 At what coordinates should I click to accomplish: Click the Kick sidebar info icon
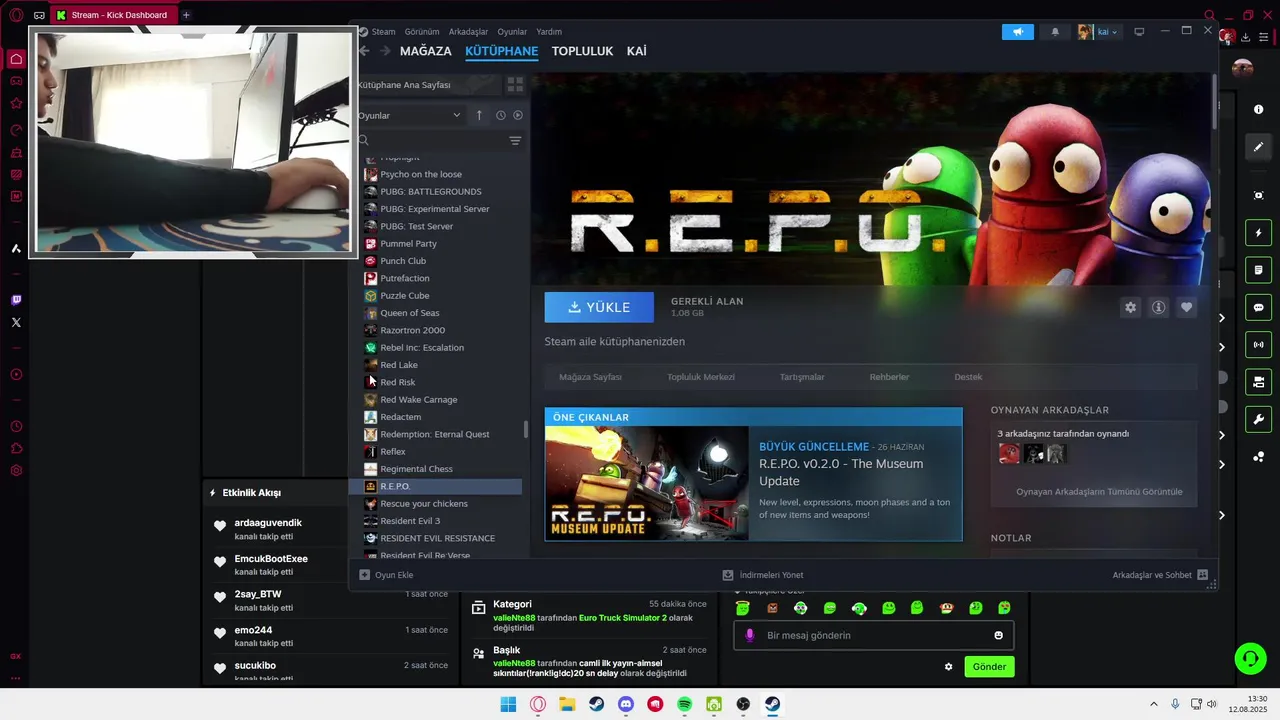tap(1259, 110)
